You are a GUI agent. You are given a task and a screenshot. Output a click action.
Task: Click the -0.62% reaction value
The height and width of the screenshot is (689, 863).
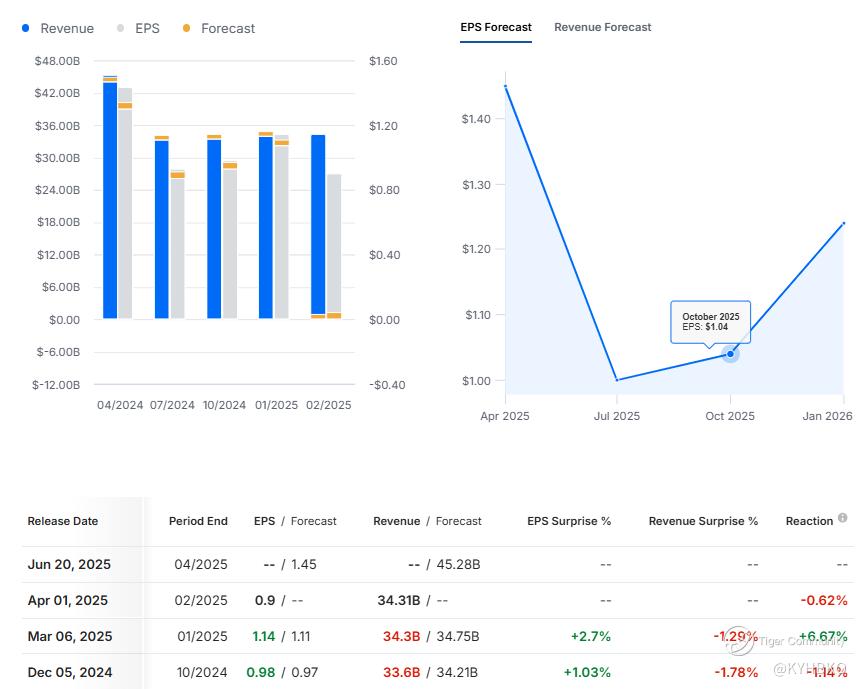824,600
